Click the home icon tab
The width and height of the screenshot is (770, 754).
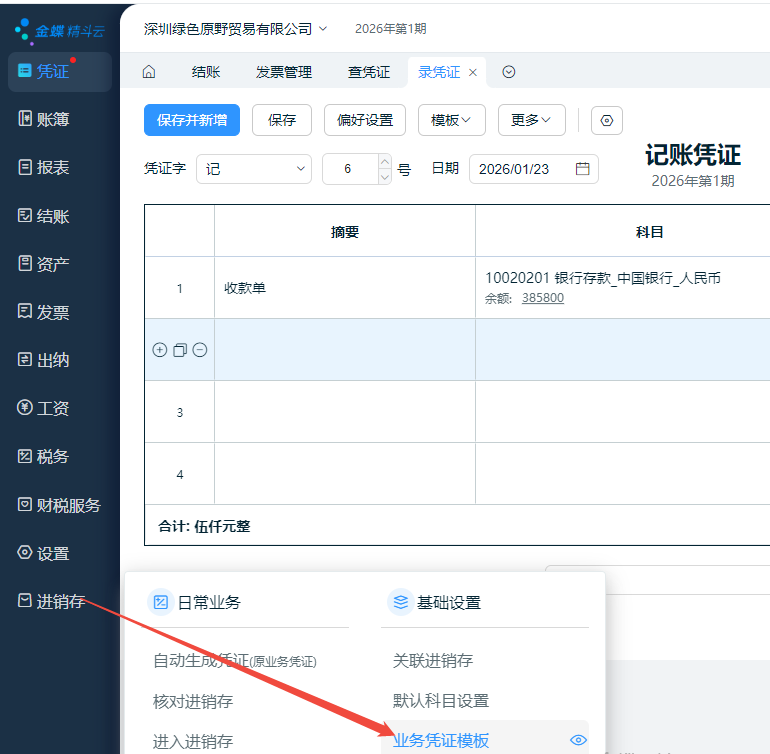coord(149,72)
